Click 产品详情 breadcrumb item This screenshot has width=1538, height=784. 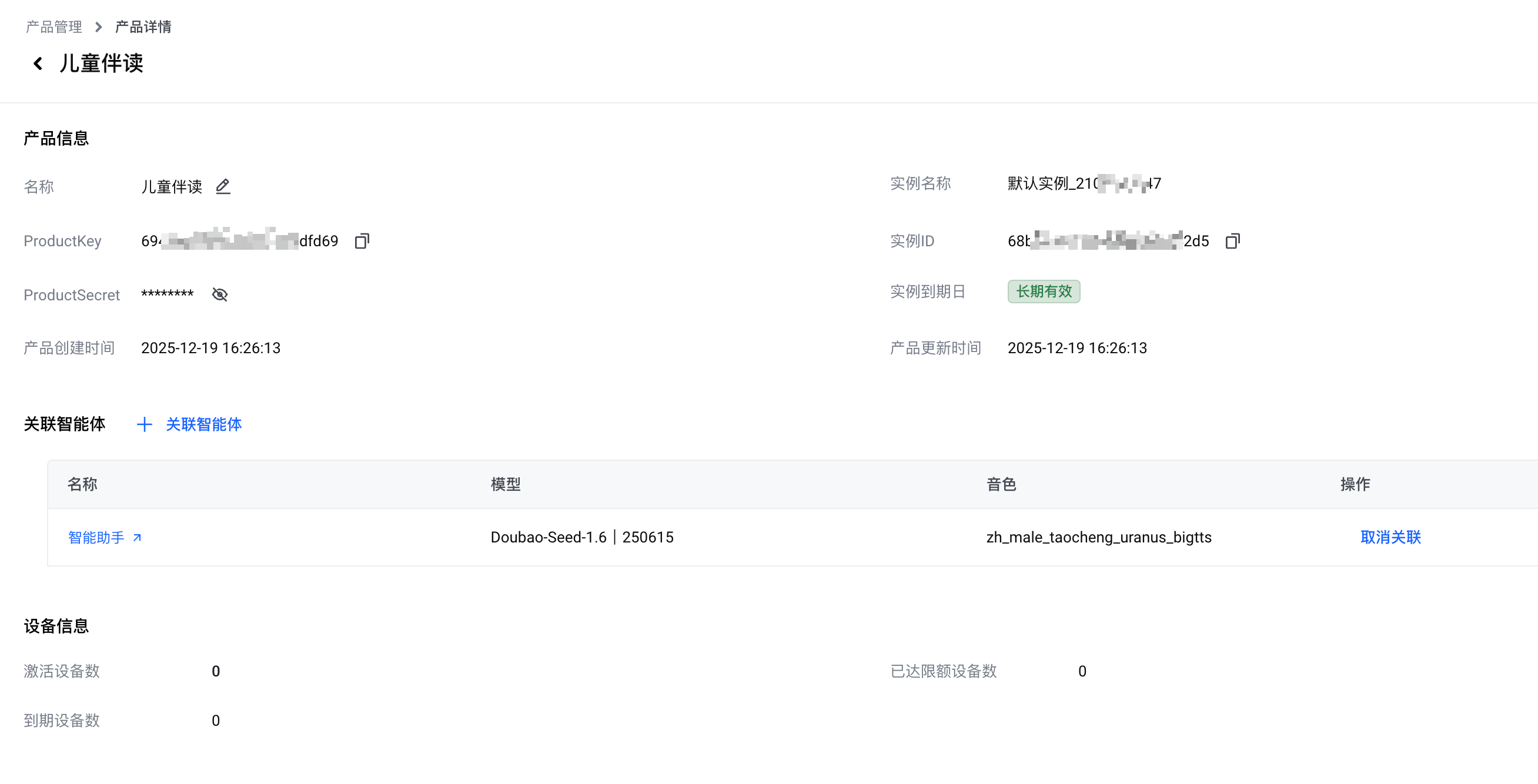click(x=143, y=27)
